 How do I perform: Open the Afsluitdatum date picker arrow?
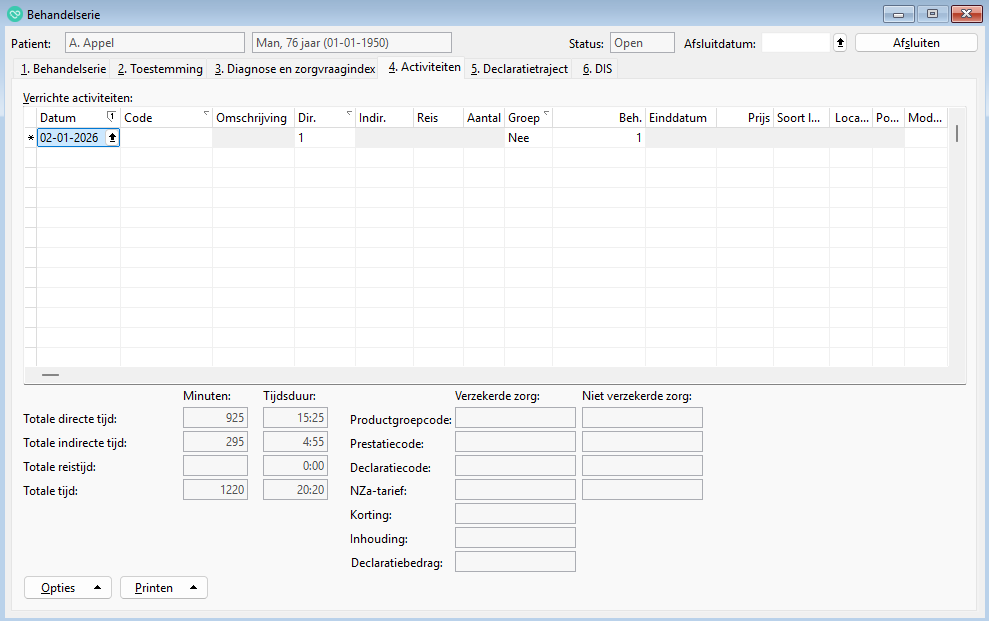click(840, 43)
